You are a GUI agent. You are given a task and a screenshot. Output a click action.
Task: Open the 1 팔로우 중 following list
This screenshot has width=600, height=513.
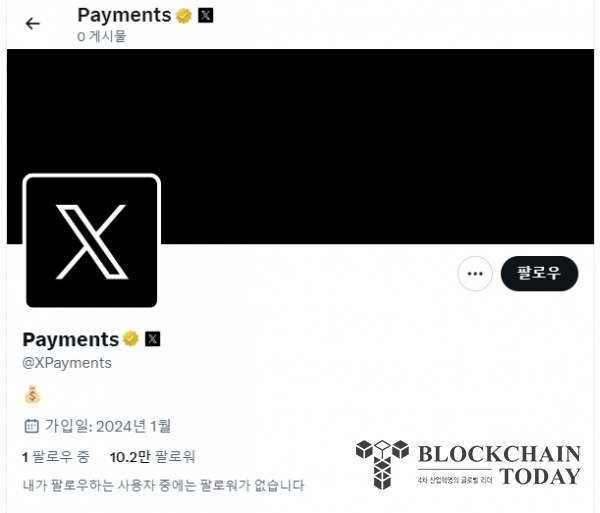pos(56,457)
